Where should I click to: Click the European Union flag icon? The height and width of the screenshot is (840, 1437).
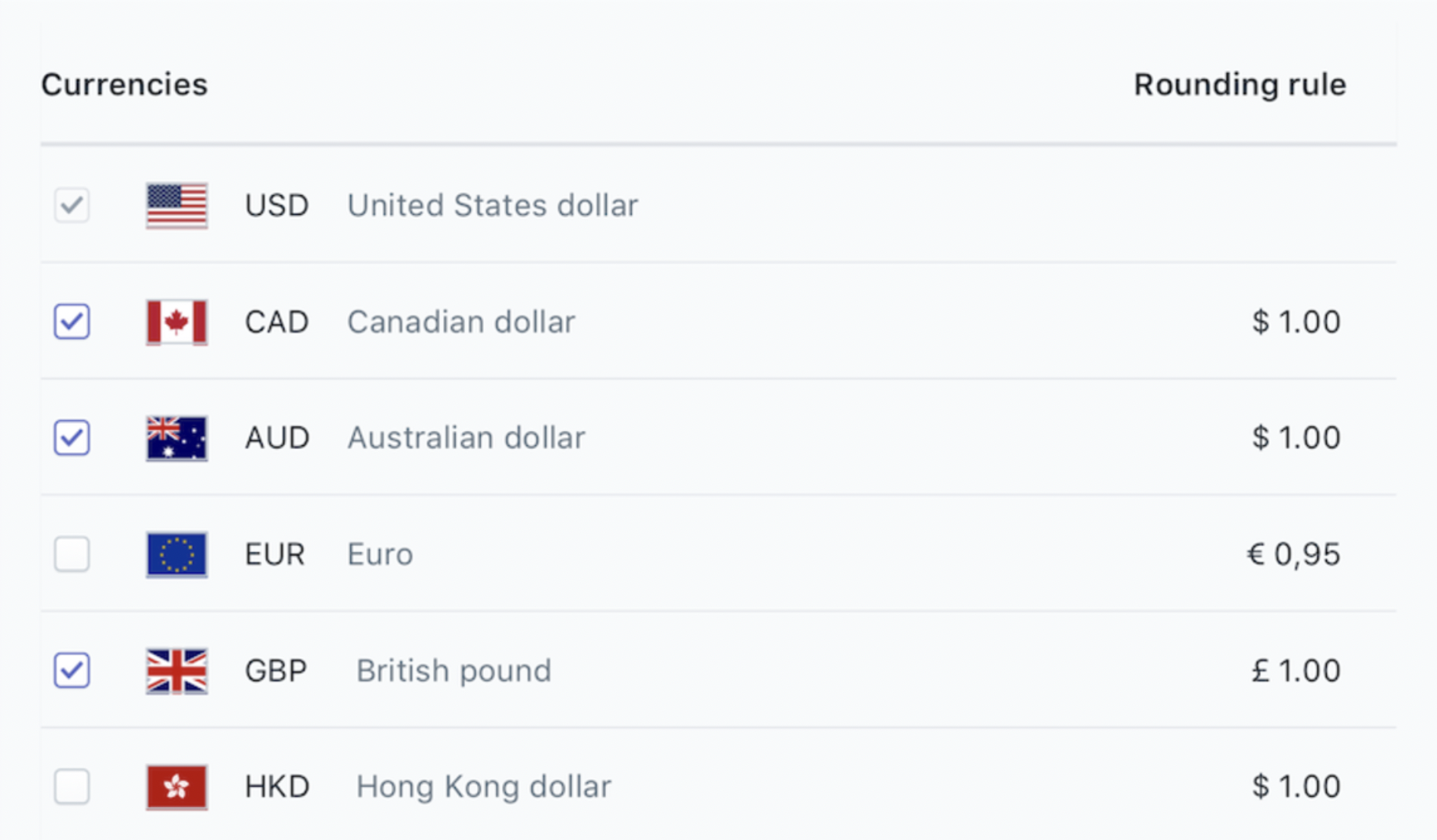[176, 554]
